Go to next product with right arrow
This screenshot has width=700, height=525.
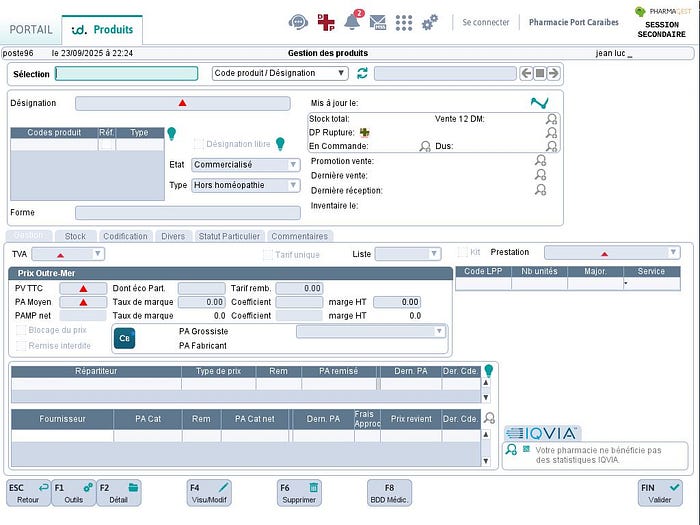[554, 73]
